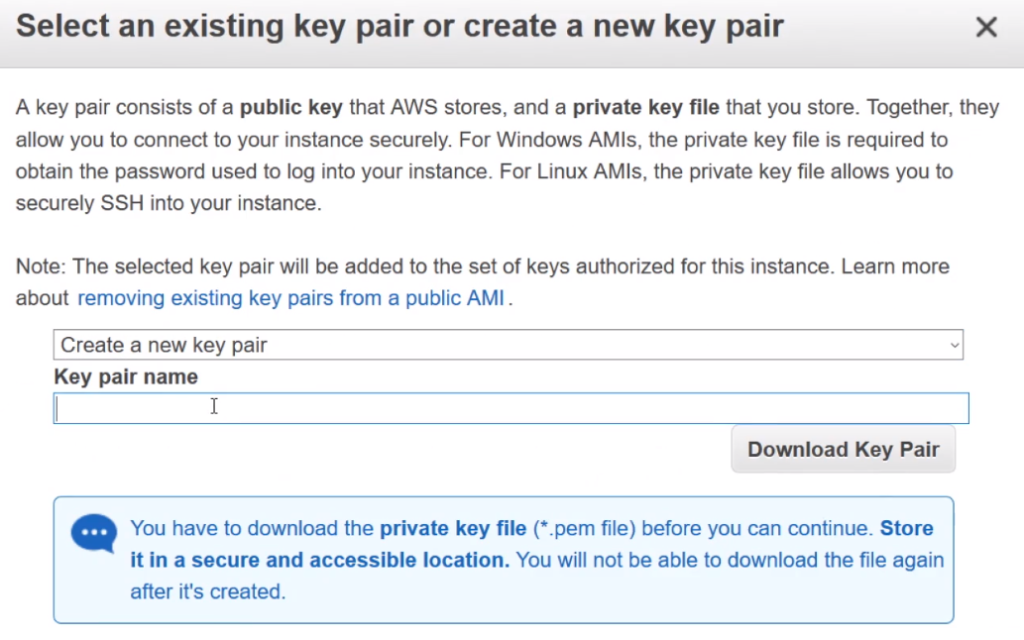Click the 'securely SSH into your instance' line

click(x=168, y=203)
